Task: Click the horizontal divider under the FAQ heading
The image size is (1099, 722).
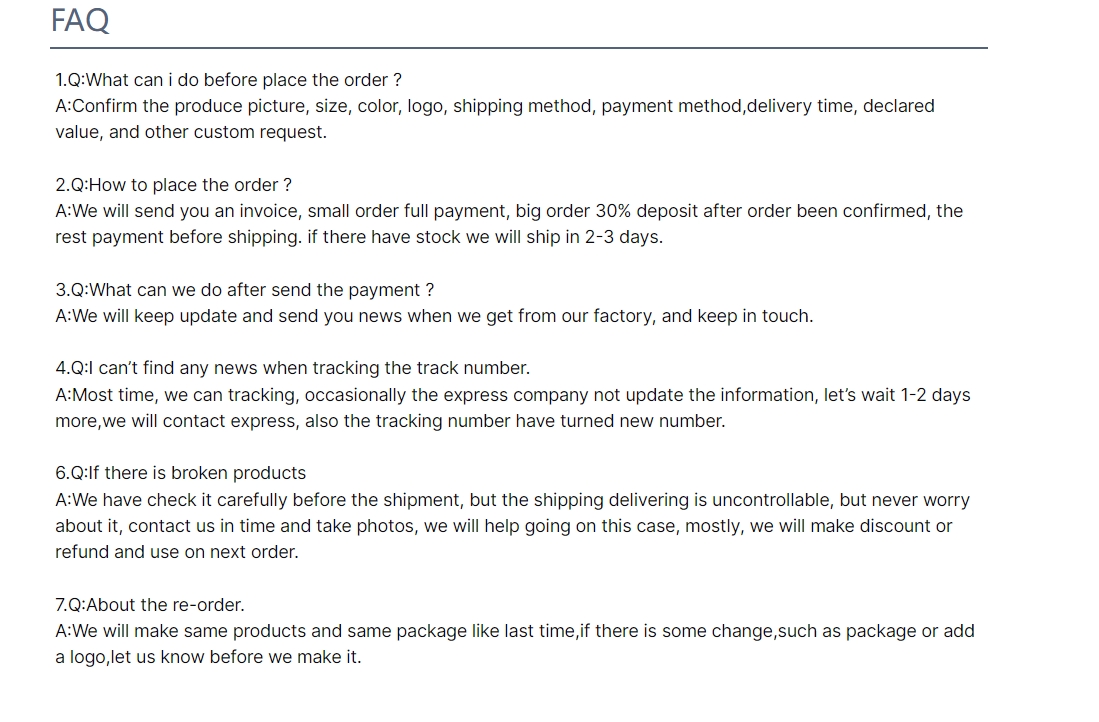Action: (519, 47)
